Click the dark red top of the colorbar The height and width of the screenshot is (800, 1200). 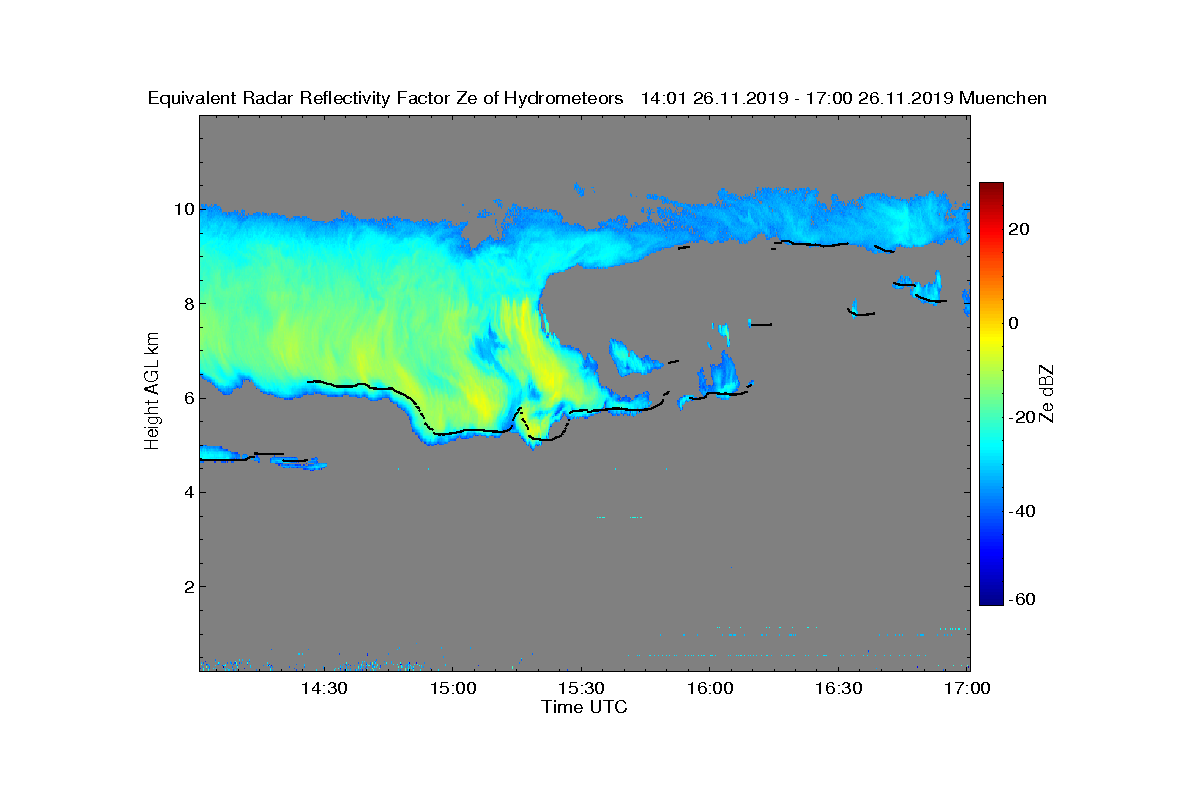coord(991,190)
